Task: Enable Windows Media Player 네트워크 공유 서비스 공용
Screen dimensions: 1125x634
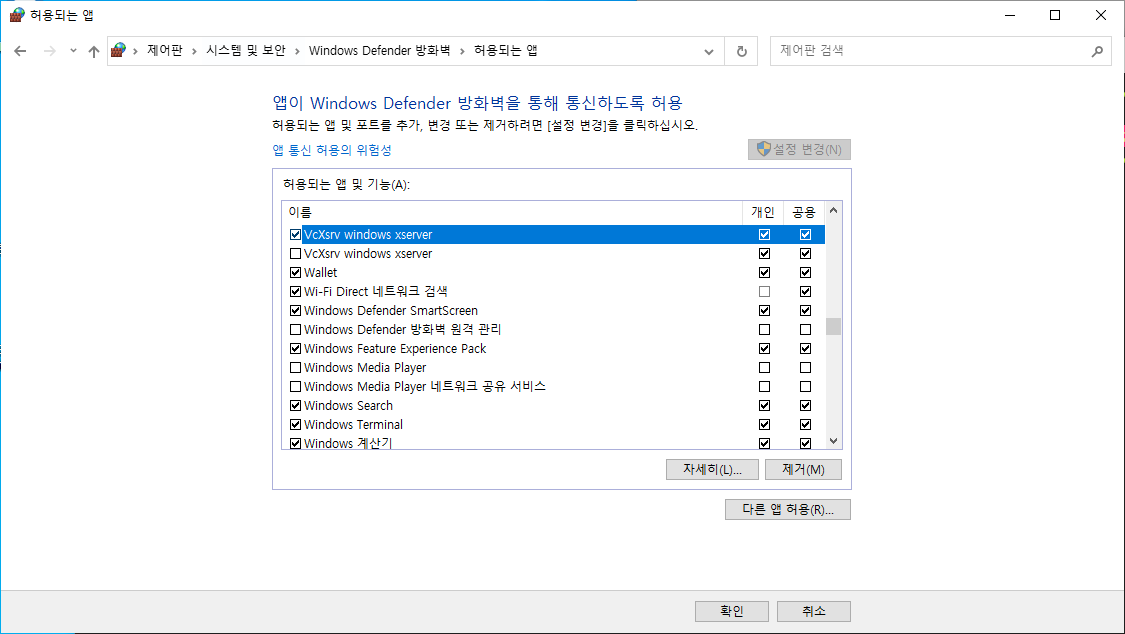Action: pos(805,387)
